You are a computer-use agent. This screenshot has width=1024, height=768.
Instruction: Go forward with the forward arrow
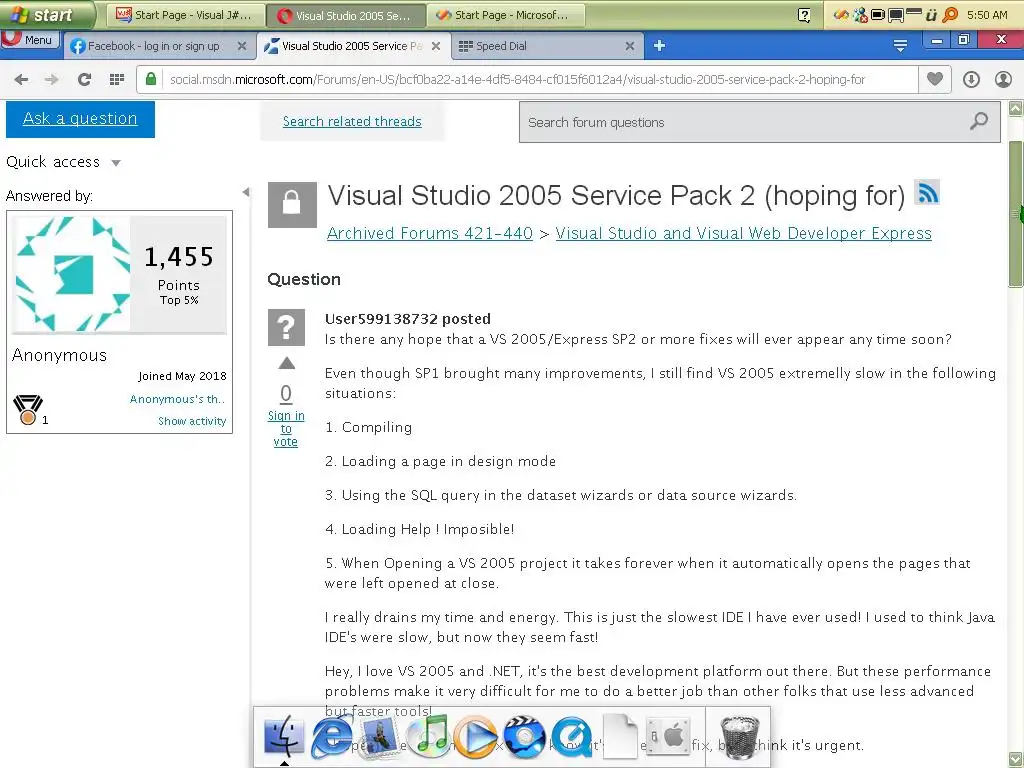click(x=52, y=80)
